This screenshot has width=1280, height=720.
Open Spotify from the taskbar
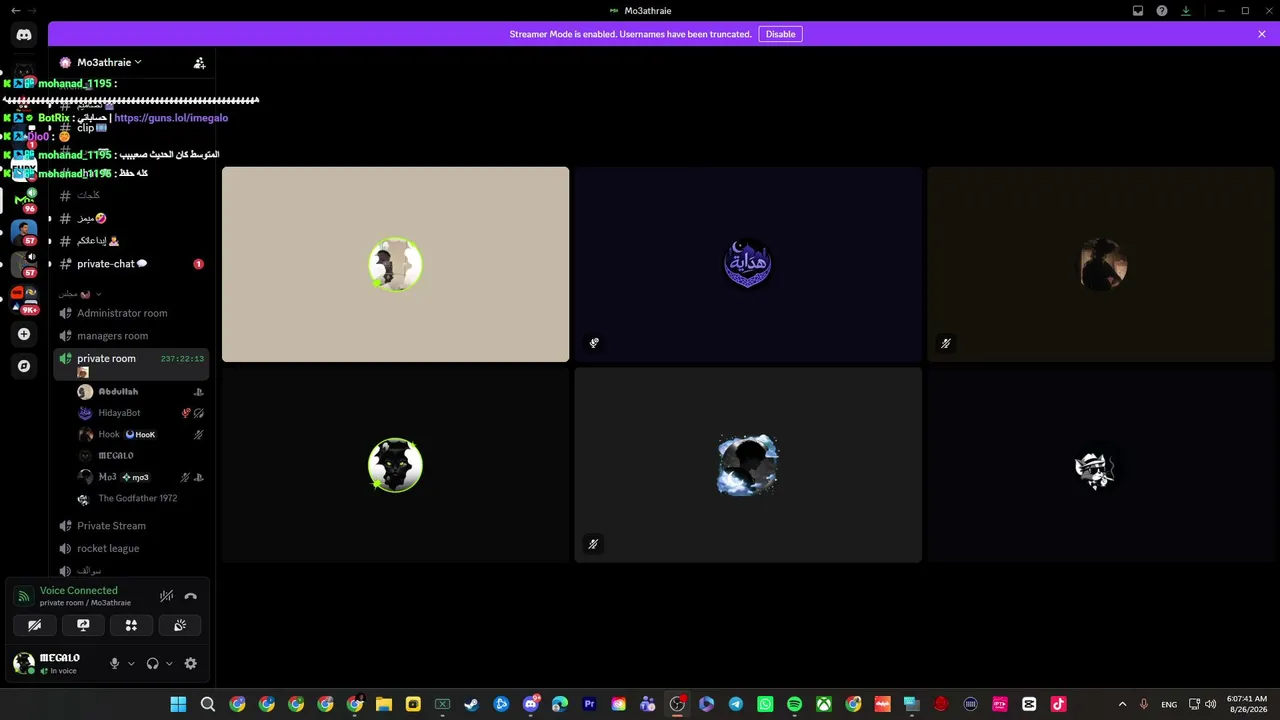tap(794, 704)
